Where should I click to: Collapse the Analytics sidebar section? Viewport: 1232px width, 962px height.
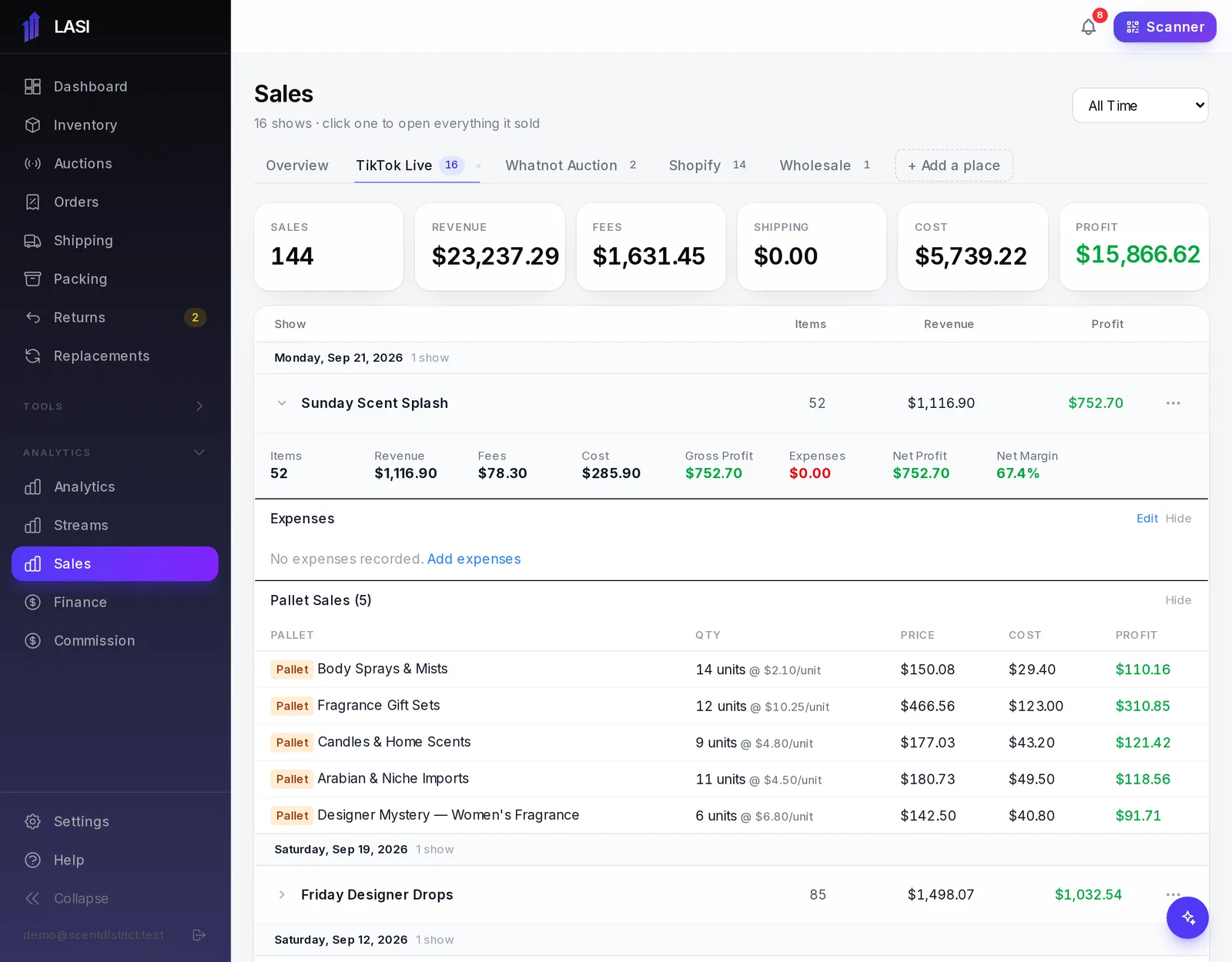pyautogui.click(x=115, y=453)
